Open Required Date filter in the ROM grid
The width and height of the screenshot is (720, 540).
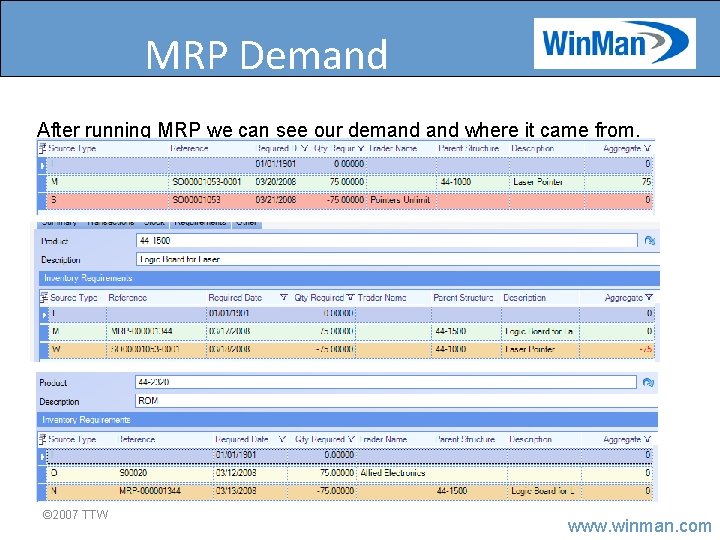[282, 439]
